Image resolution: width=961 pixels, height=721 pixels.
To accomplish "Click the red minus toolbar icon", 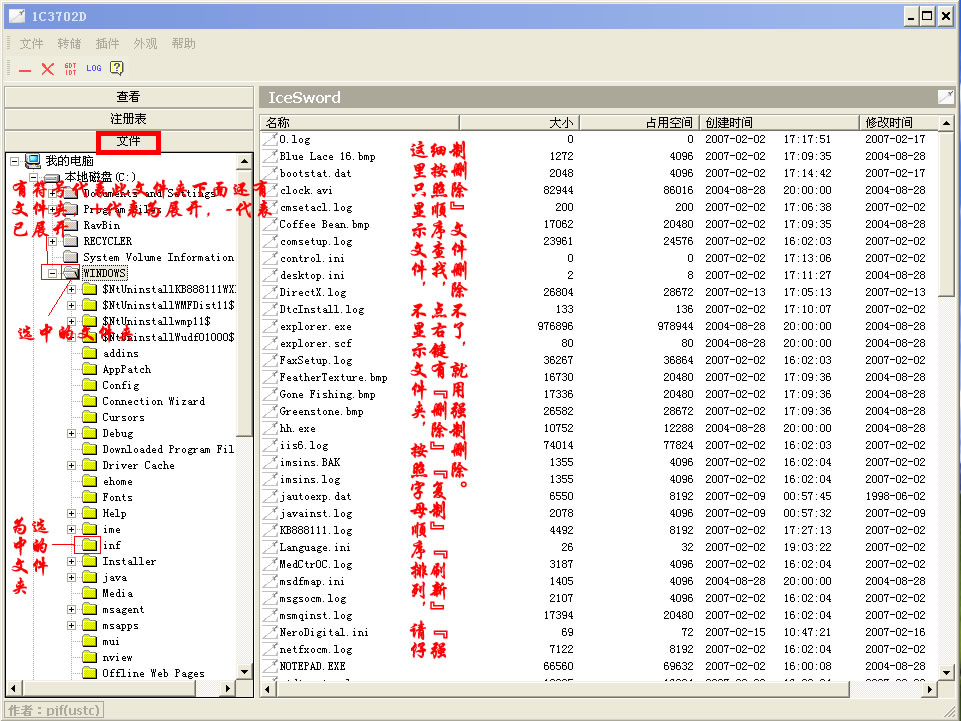I will 25,69.
